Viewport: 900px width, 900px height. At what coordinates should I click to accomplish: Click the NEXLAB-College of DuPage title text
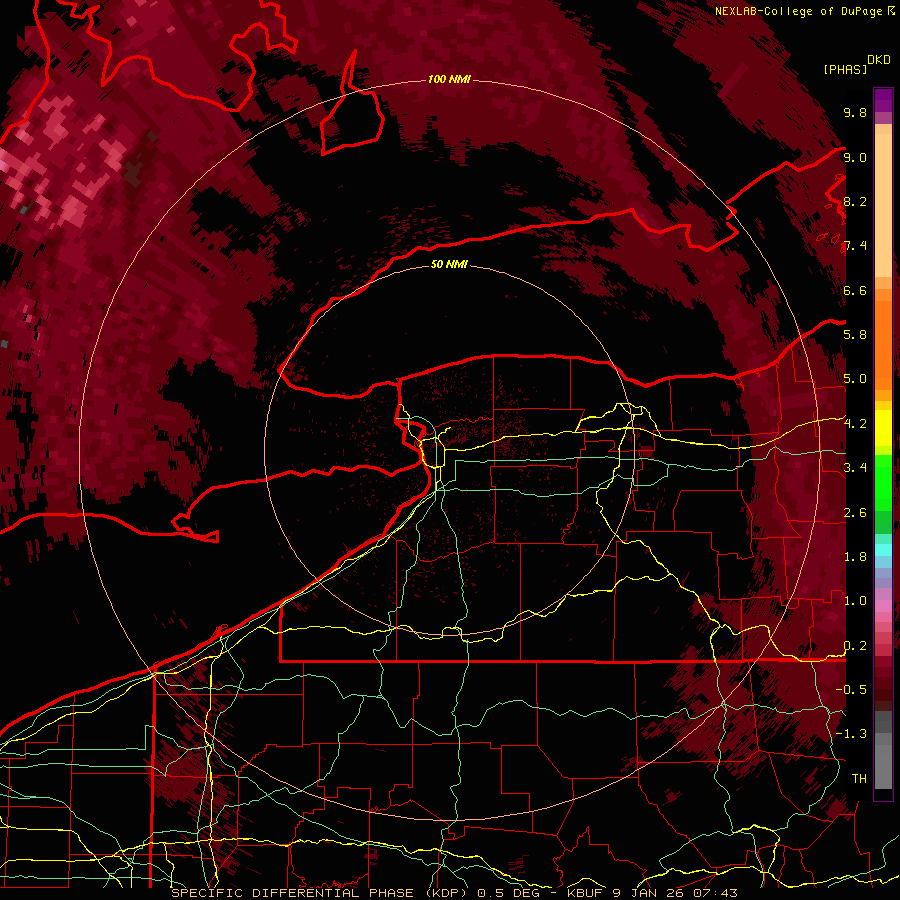pyautogui.click(x=798, y=11)
